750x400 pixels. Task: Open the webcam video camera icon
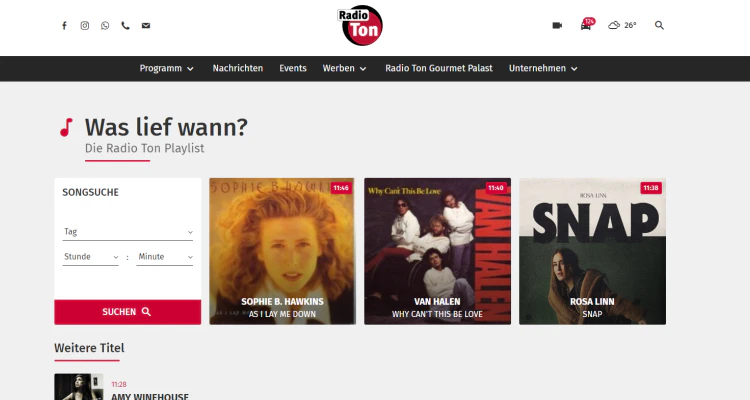point(557,25)
